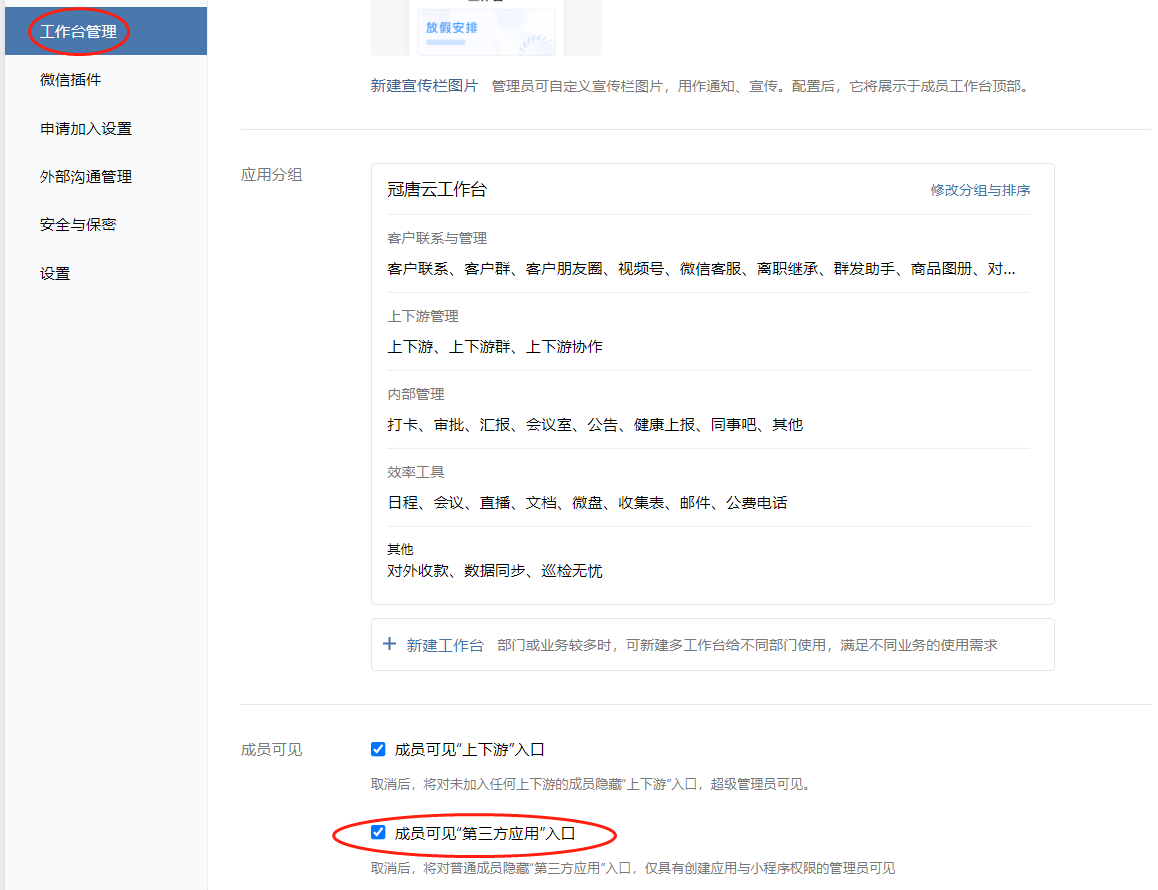Select the 冠唐云工作台 title

click(x=436, y=190)
